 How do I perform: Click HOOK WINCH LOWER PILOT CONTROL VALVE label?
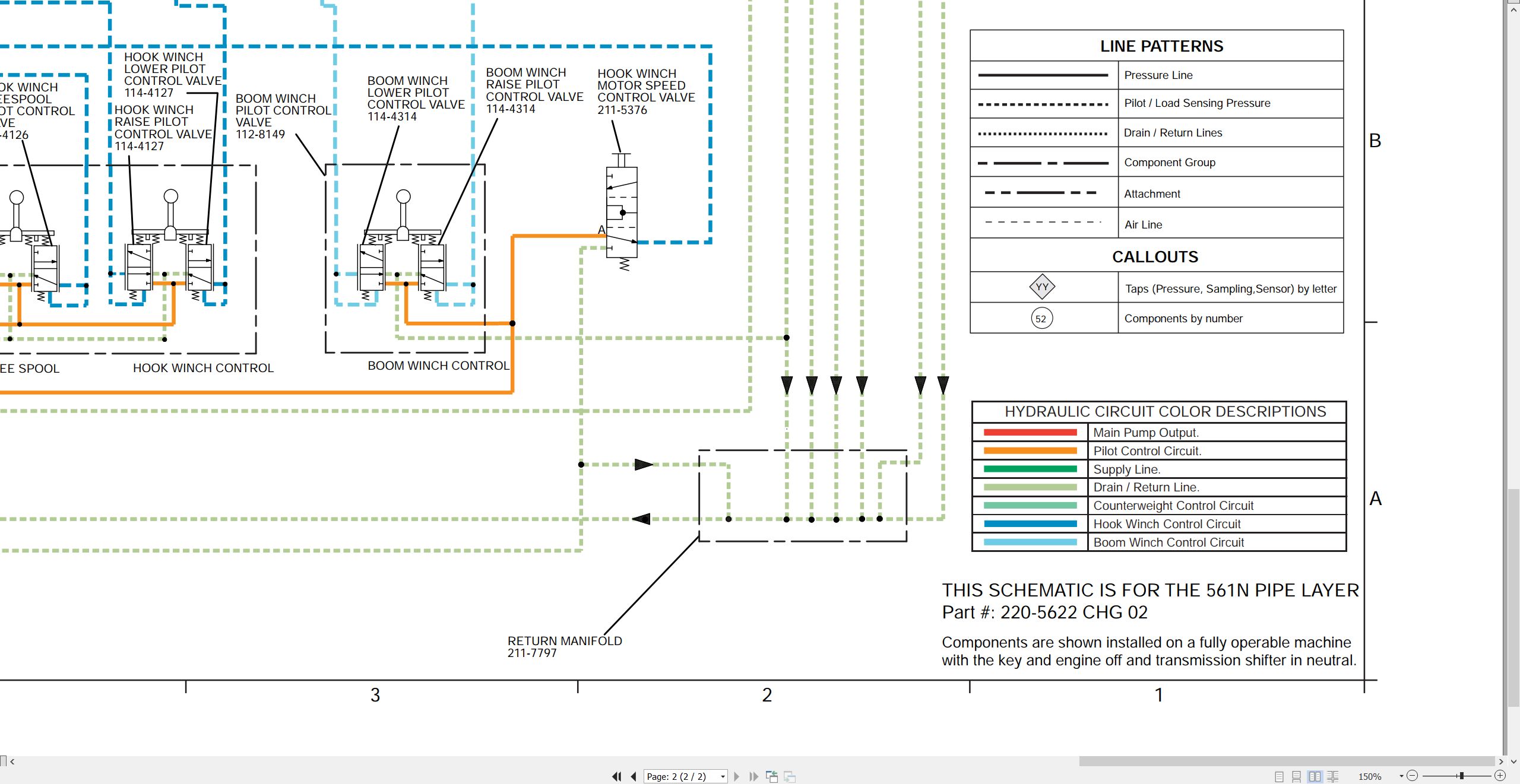pos(172,75)
